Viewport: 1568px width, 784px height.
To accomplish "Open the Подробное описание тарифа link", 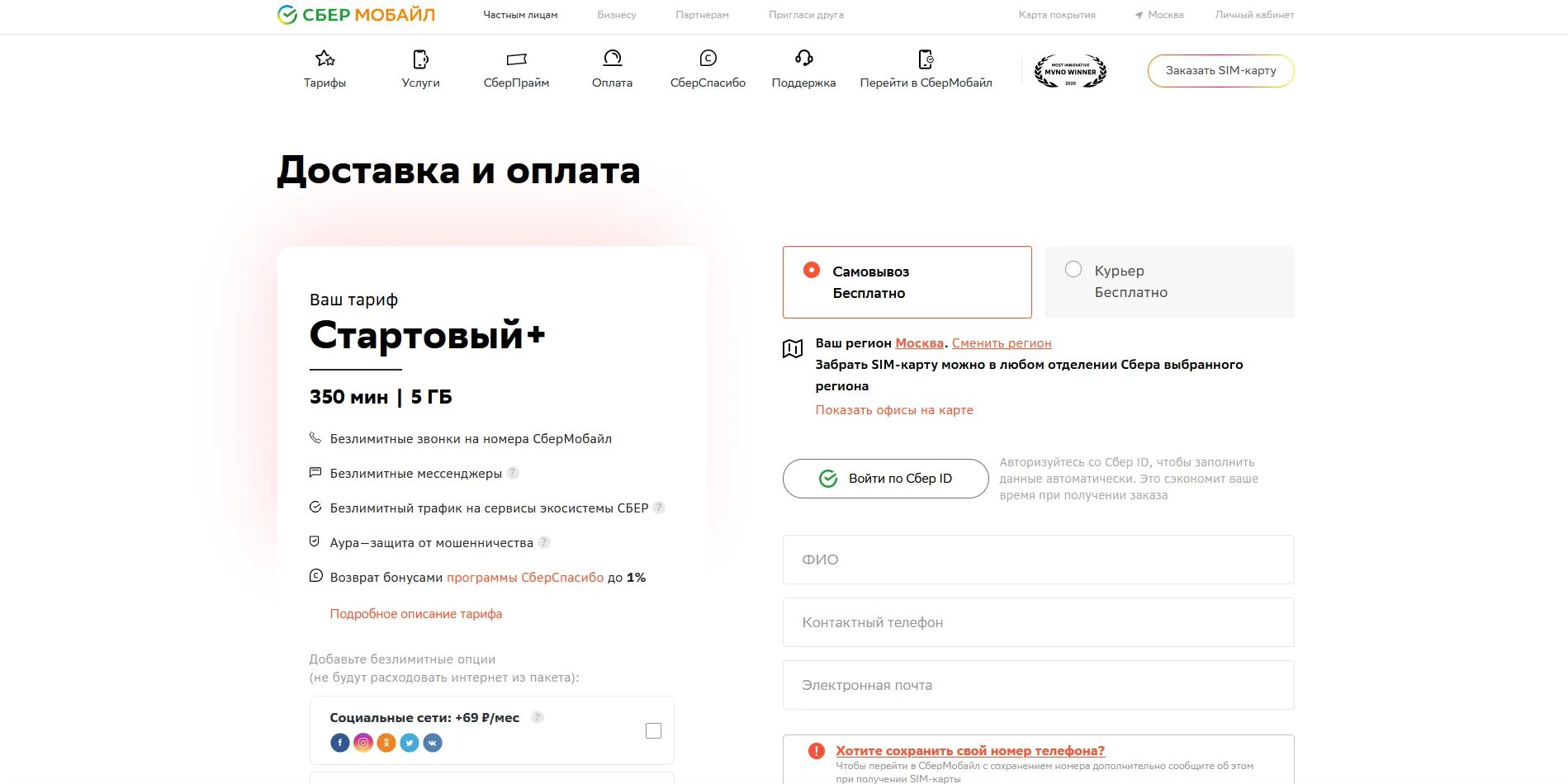I will pyautogui.click(x=416, y=614).
